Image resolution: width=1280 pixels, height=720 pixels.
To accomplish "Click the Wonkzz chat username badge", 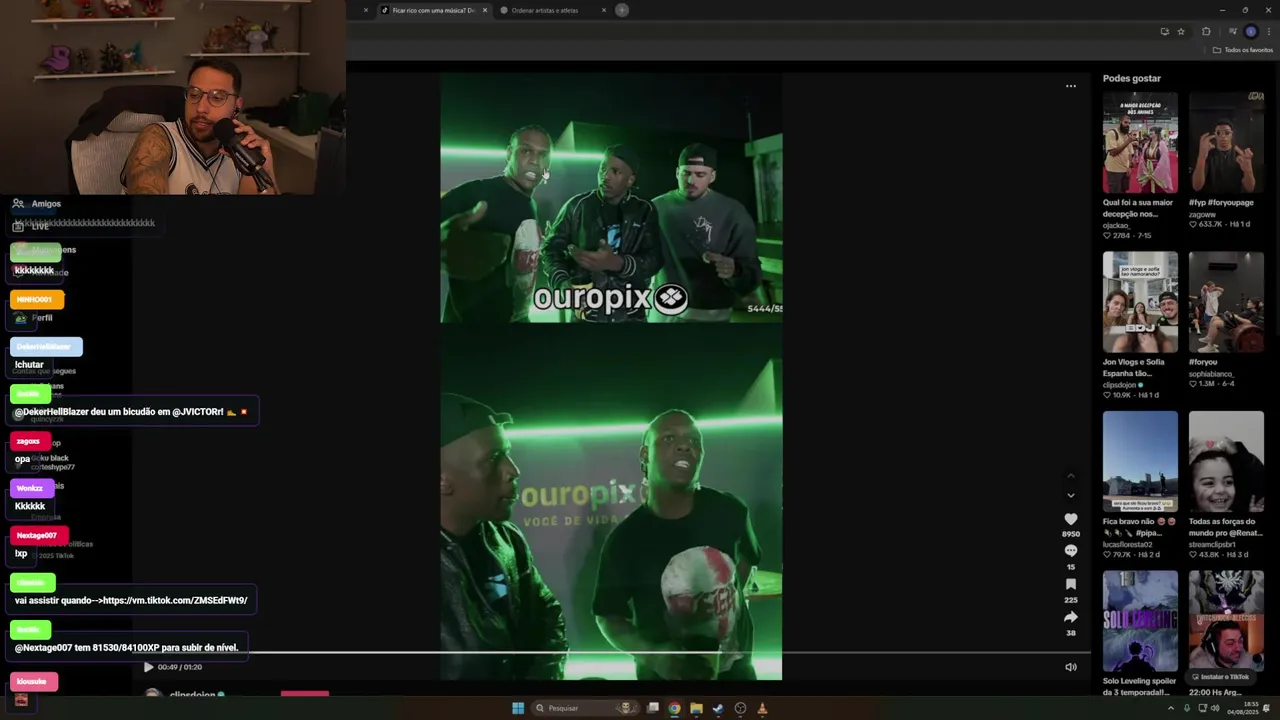I will [31, 488].
